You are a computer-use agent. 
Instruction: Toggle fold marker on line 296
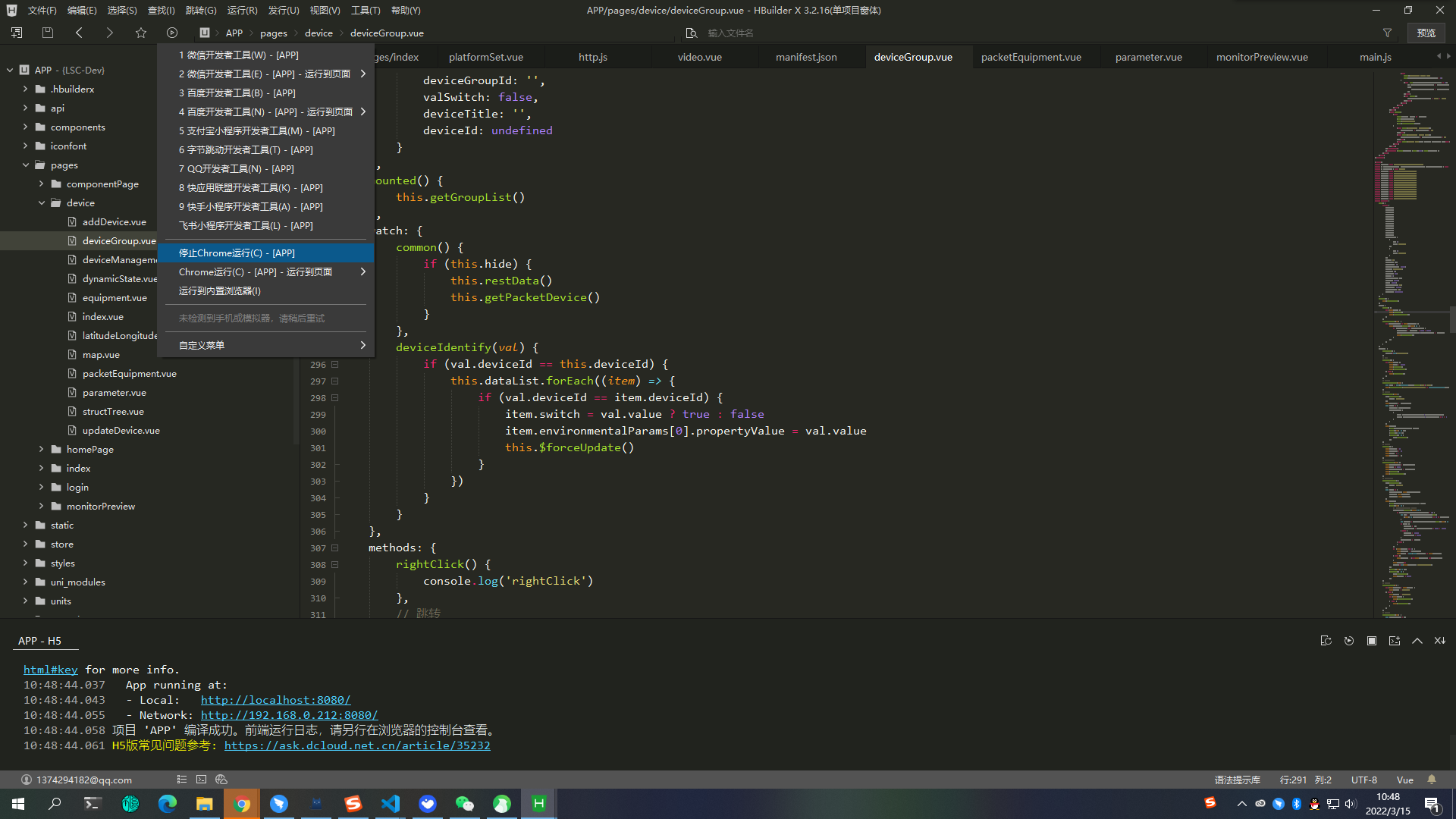point(334,365)
